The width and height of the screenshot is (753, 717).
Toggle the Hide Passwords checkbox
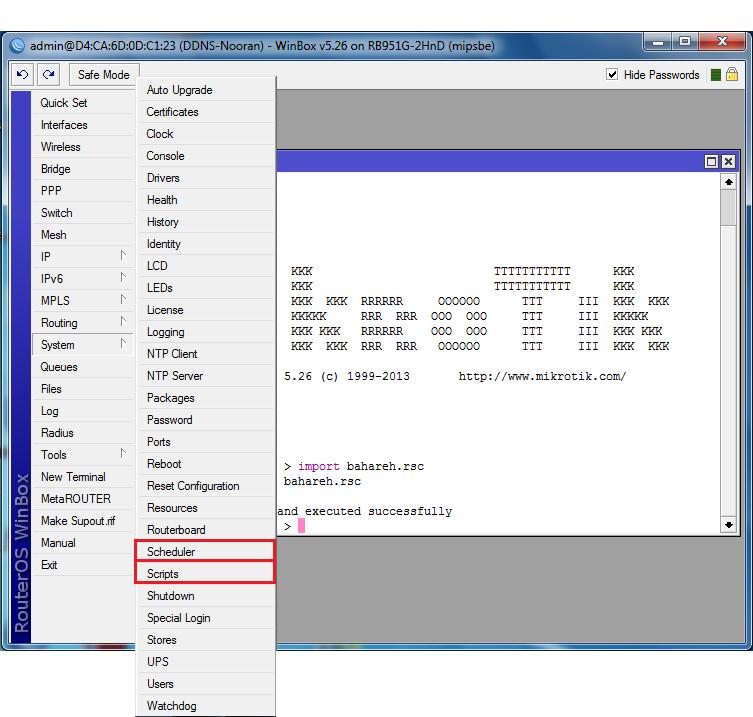tap(612, 74)
